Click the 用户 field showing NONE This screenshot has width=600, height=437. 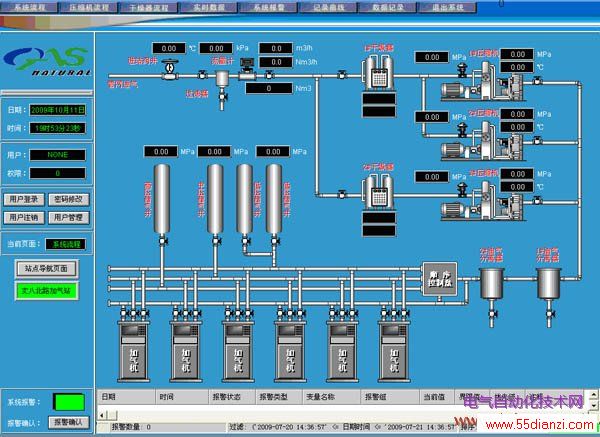58,155
